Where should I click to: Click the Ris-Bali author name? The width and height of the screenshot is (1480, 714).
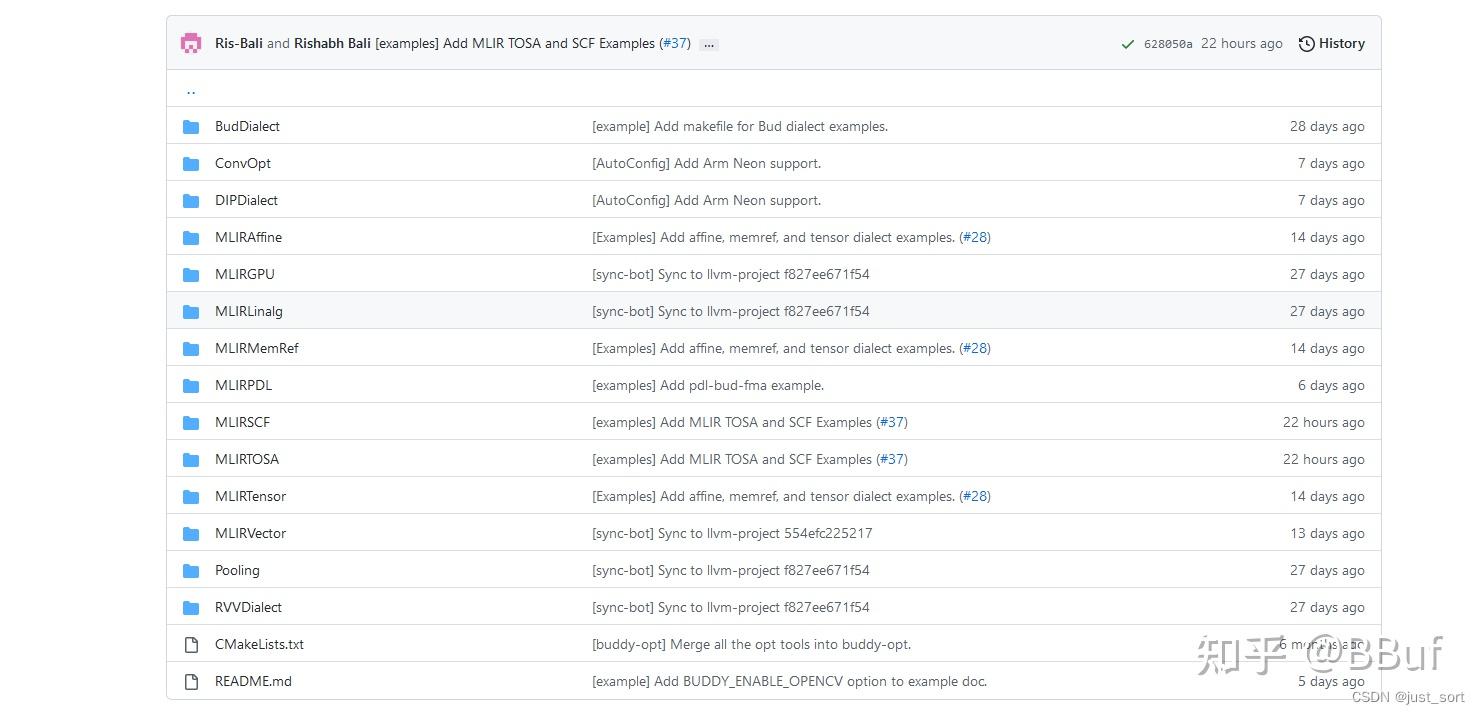click(239, 44)
